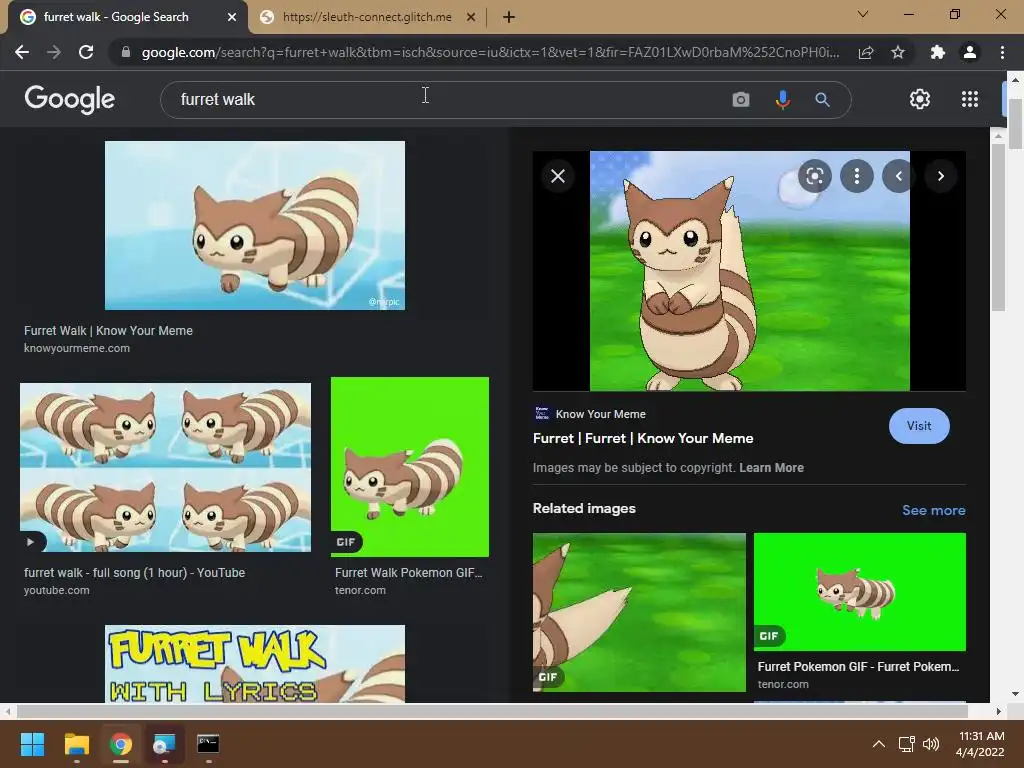
Task: Open File Explorer from the taskbar
Action: pyautogui.click(x=76, y=744)
